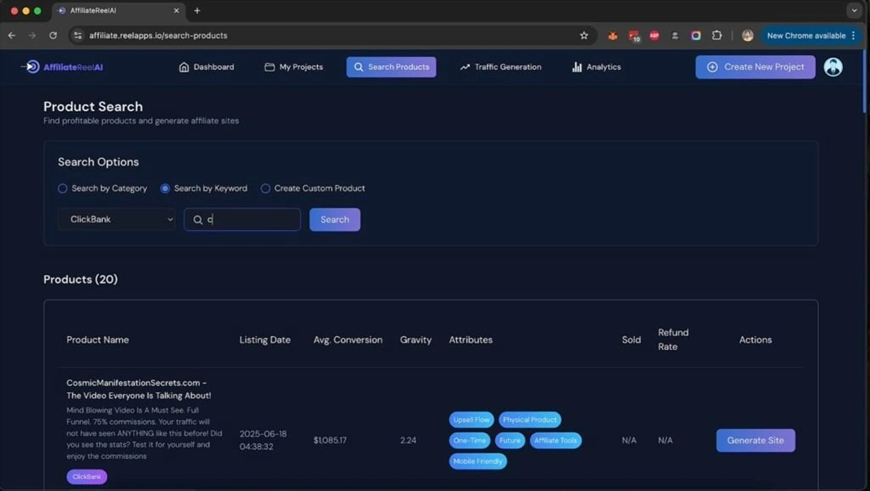Click the orange extension icon in toolbar
Screen dimensions: 870x491
613,36
